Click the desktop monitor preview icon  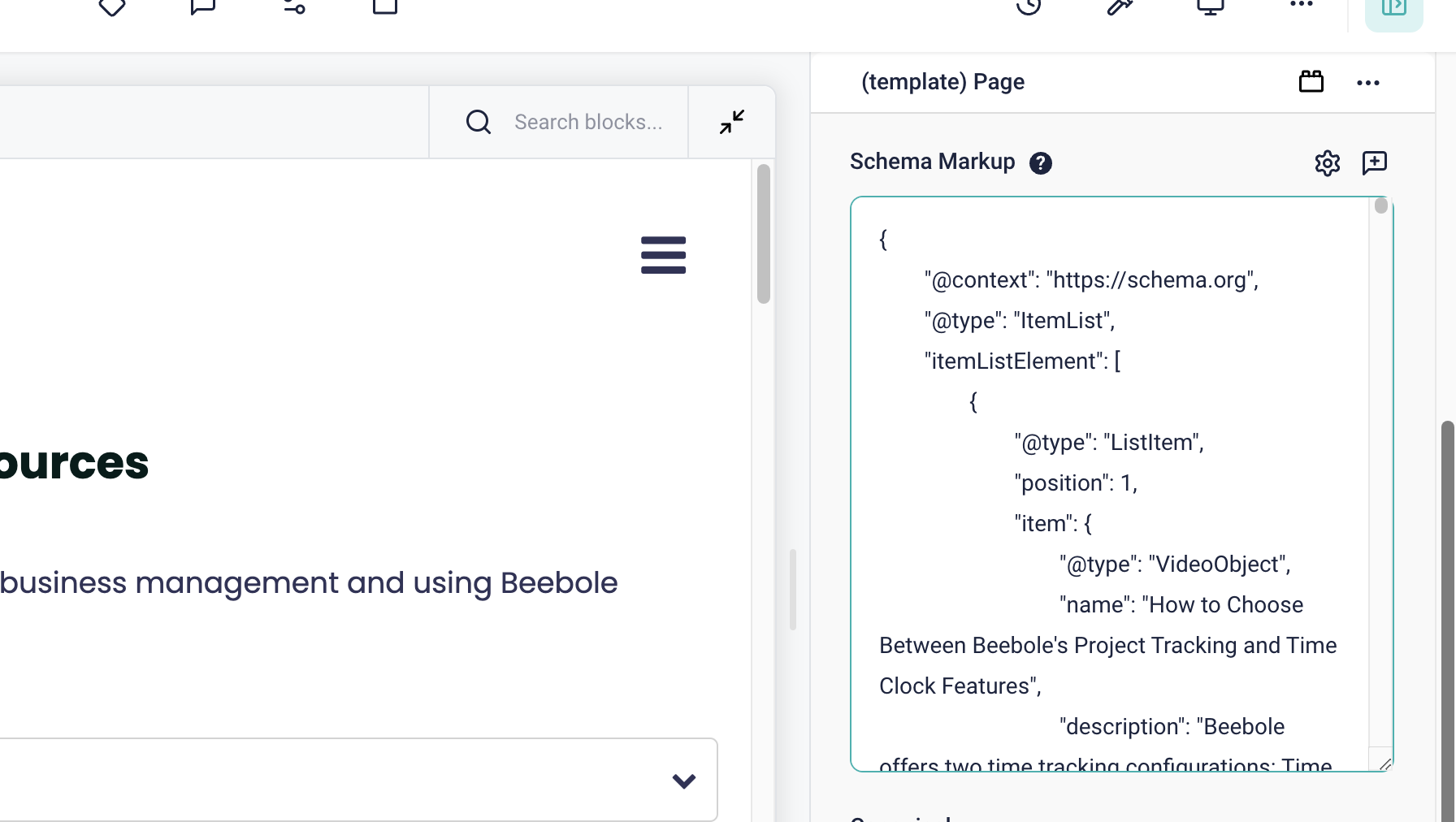point(1211,6)
